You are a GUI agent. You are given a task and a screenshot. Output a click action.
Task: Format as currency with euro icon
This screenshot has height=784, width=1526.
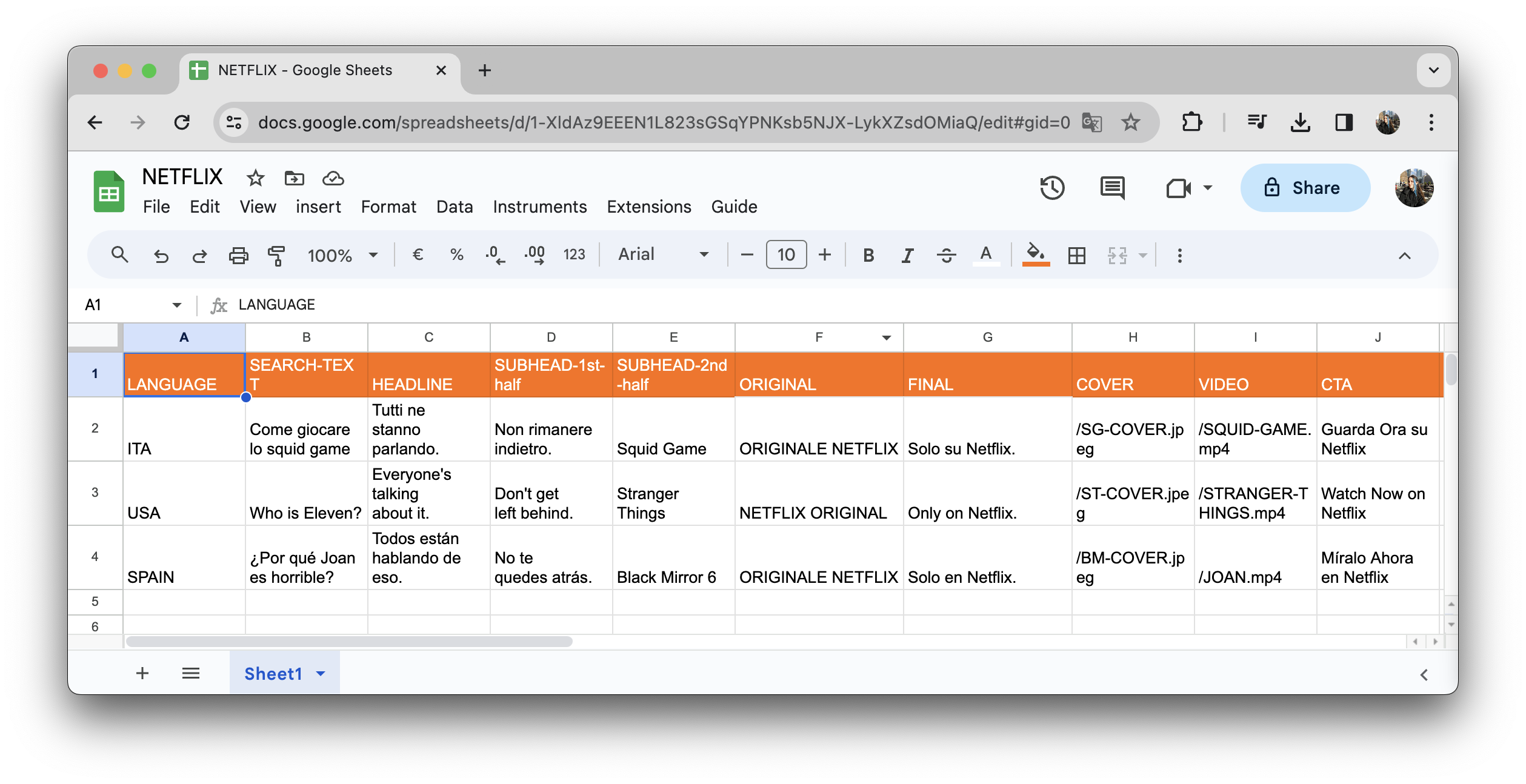coord(417,254)
